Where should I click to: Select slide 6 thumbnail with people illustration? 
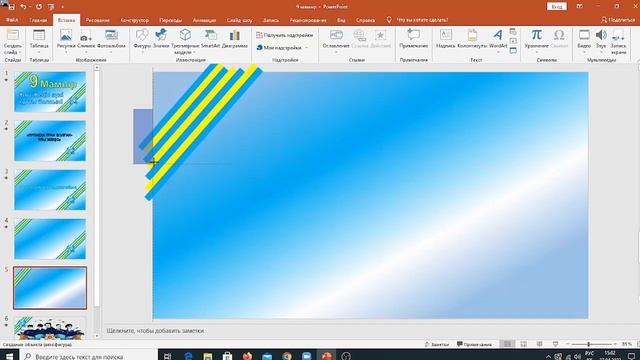pos(50,328)
